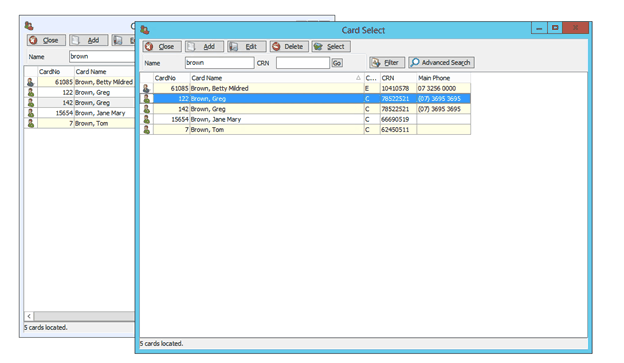Click person icon for card 142 in background window

(31, 103)
